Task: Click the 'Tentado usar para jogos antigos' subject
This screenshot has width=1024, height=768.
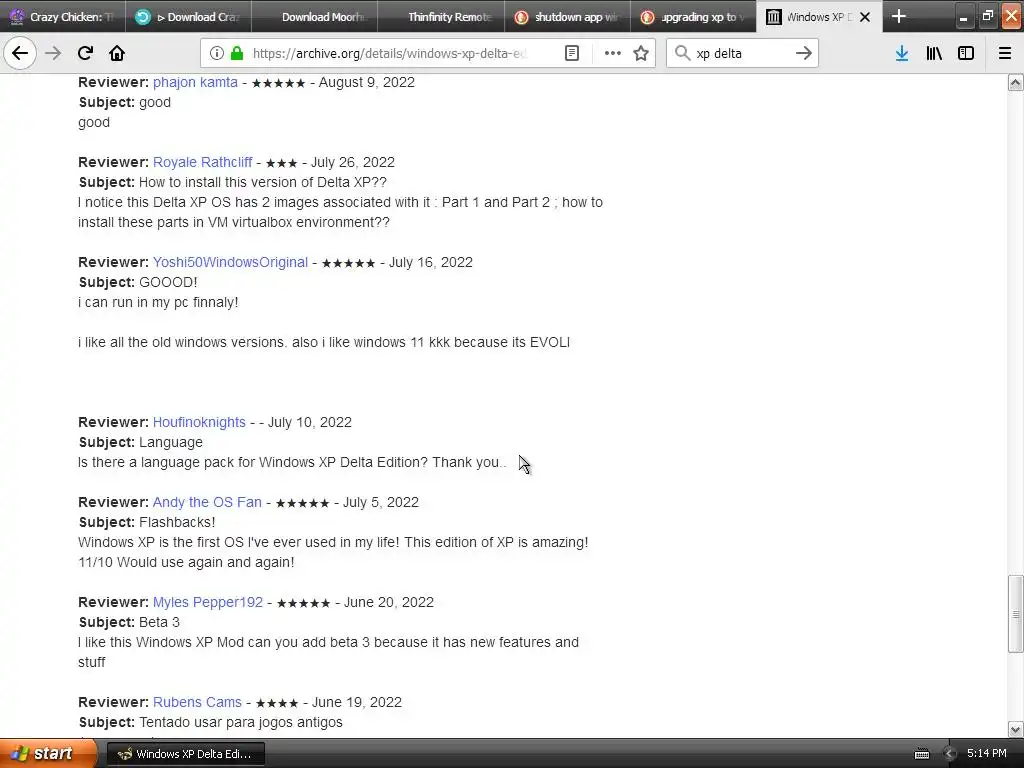Action: pyautogui.click(x=240, y=722)
